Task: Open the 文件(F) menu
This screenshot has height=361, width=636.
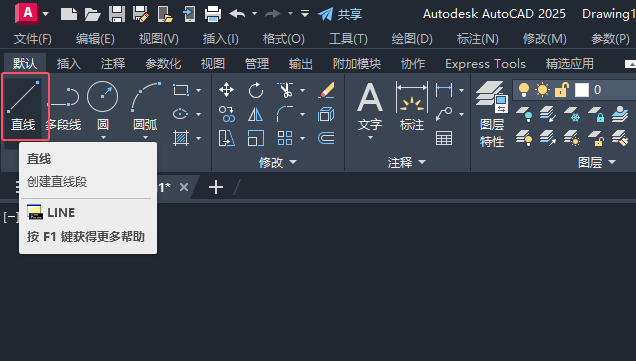Action: [x=32, y=39]
